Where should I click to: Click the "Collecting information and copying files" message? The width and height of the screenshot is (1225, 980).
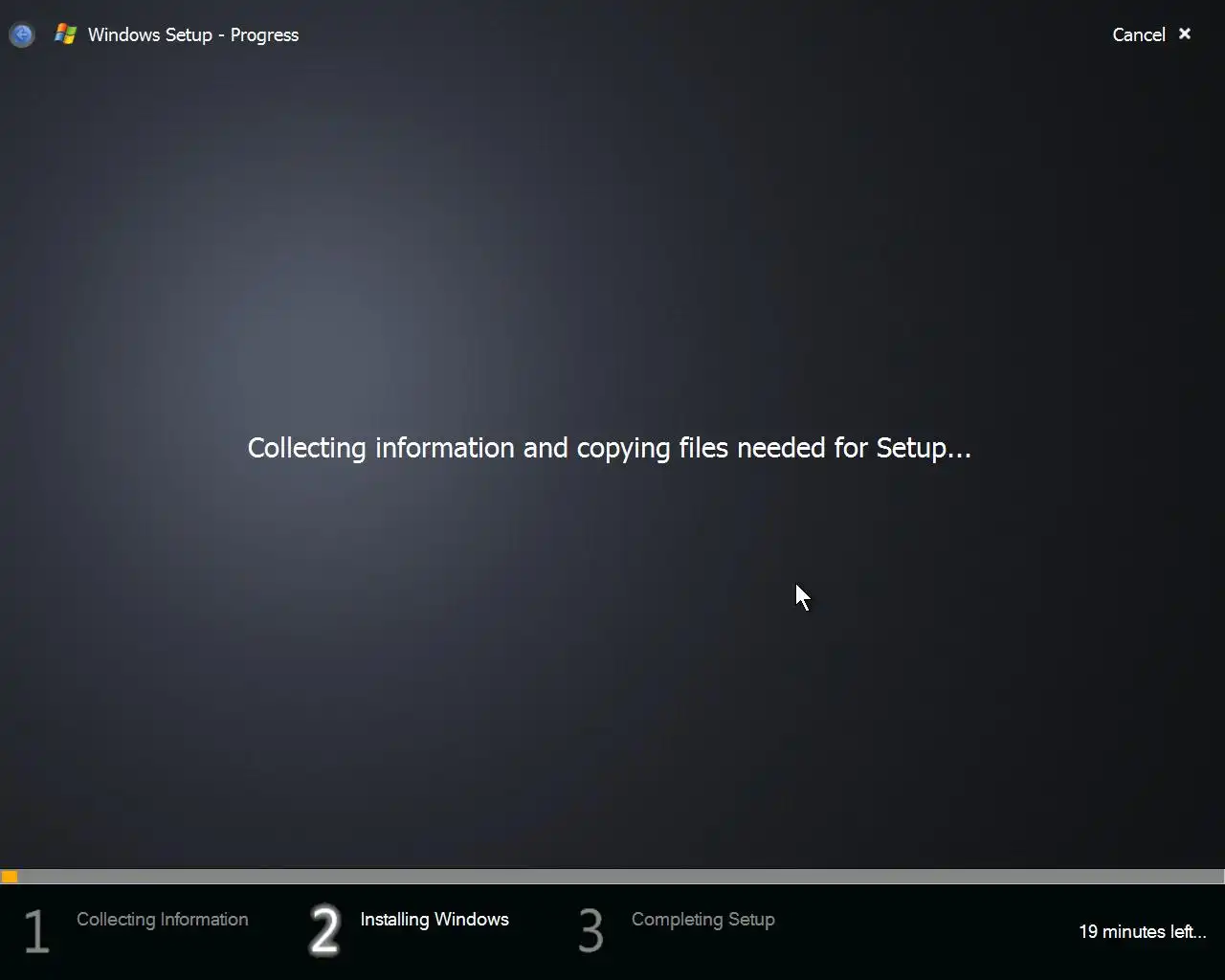pos(610,448)
